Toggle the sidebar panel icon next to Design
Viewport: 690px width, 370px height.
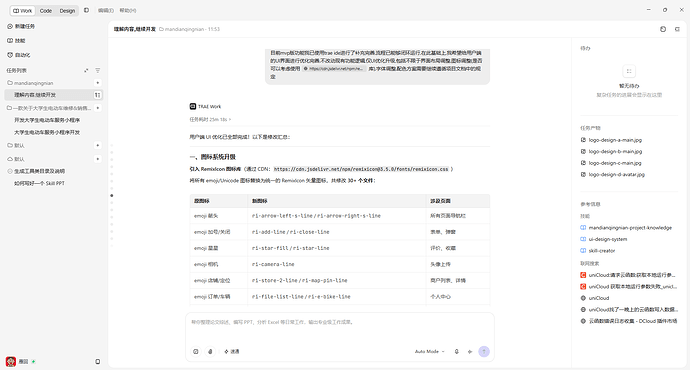pos(86,10)
